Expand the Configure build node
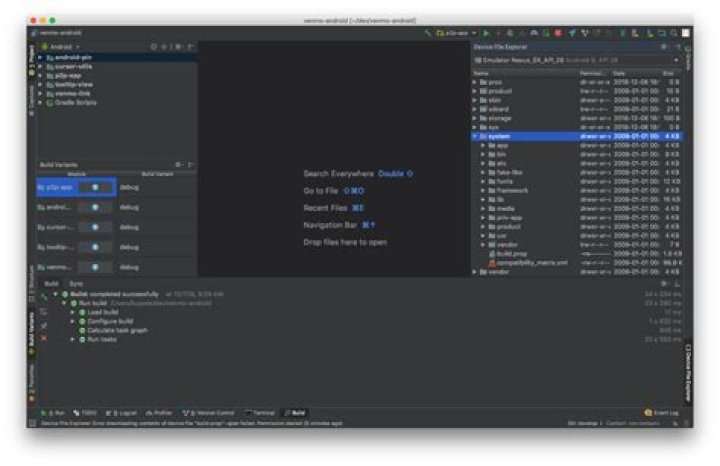 73,321
